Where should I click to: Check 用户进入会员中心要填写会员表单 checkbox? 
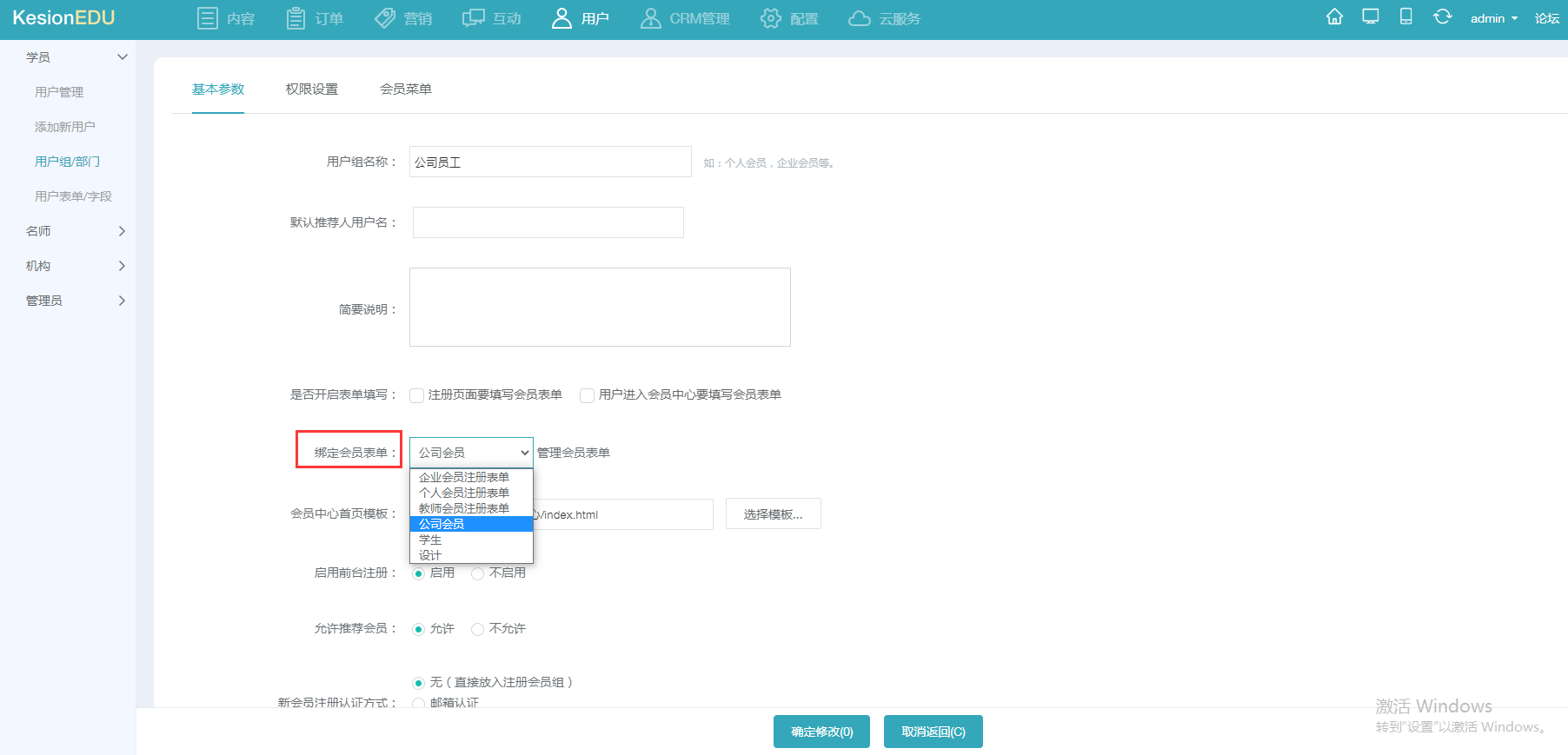coord(588,395)
